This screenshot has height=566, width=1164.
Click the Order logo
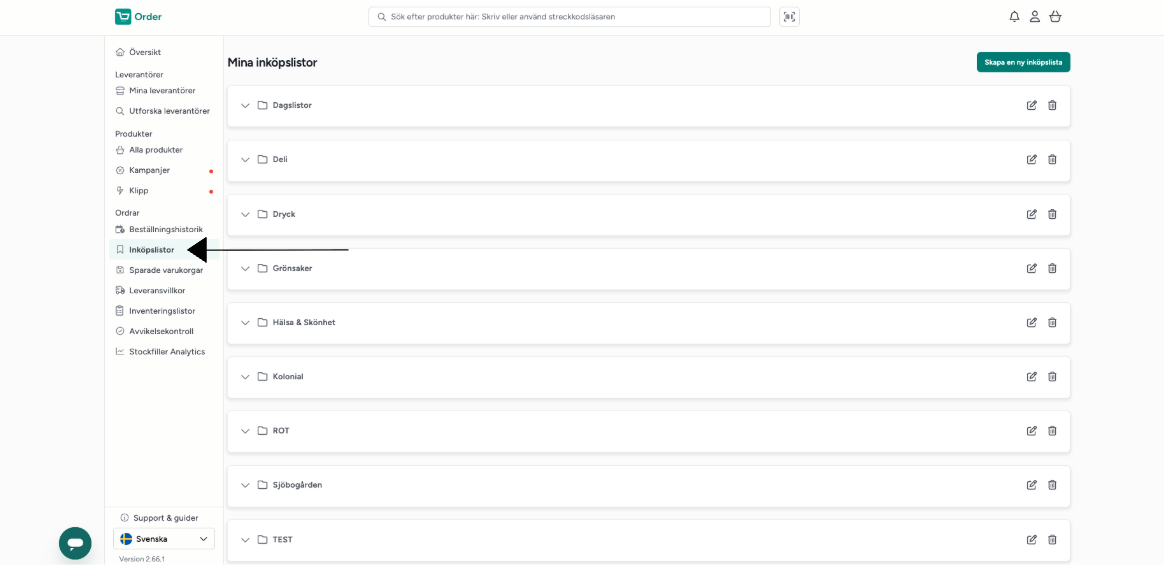click(138, 16)
